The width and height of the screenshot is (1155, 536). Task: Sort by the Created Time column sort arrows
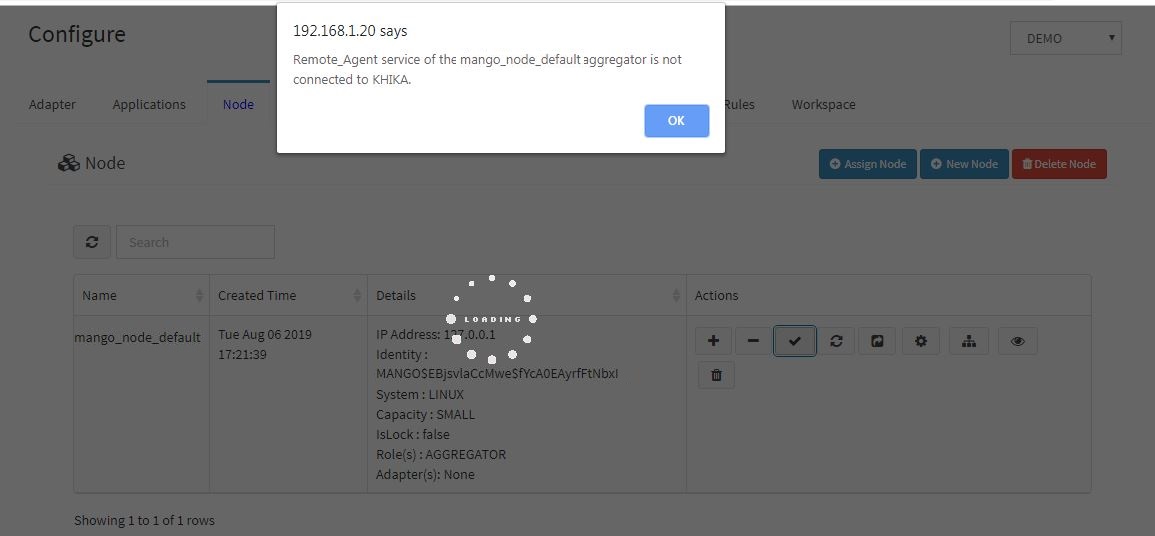(x=357, y=295)
